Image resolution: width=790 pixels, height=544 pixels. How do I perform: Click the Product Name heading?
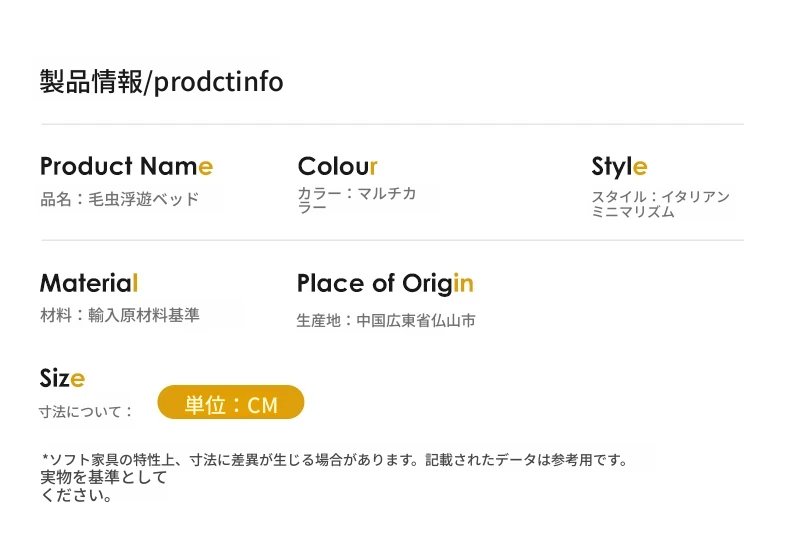126,166
